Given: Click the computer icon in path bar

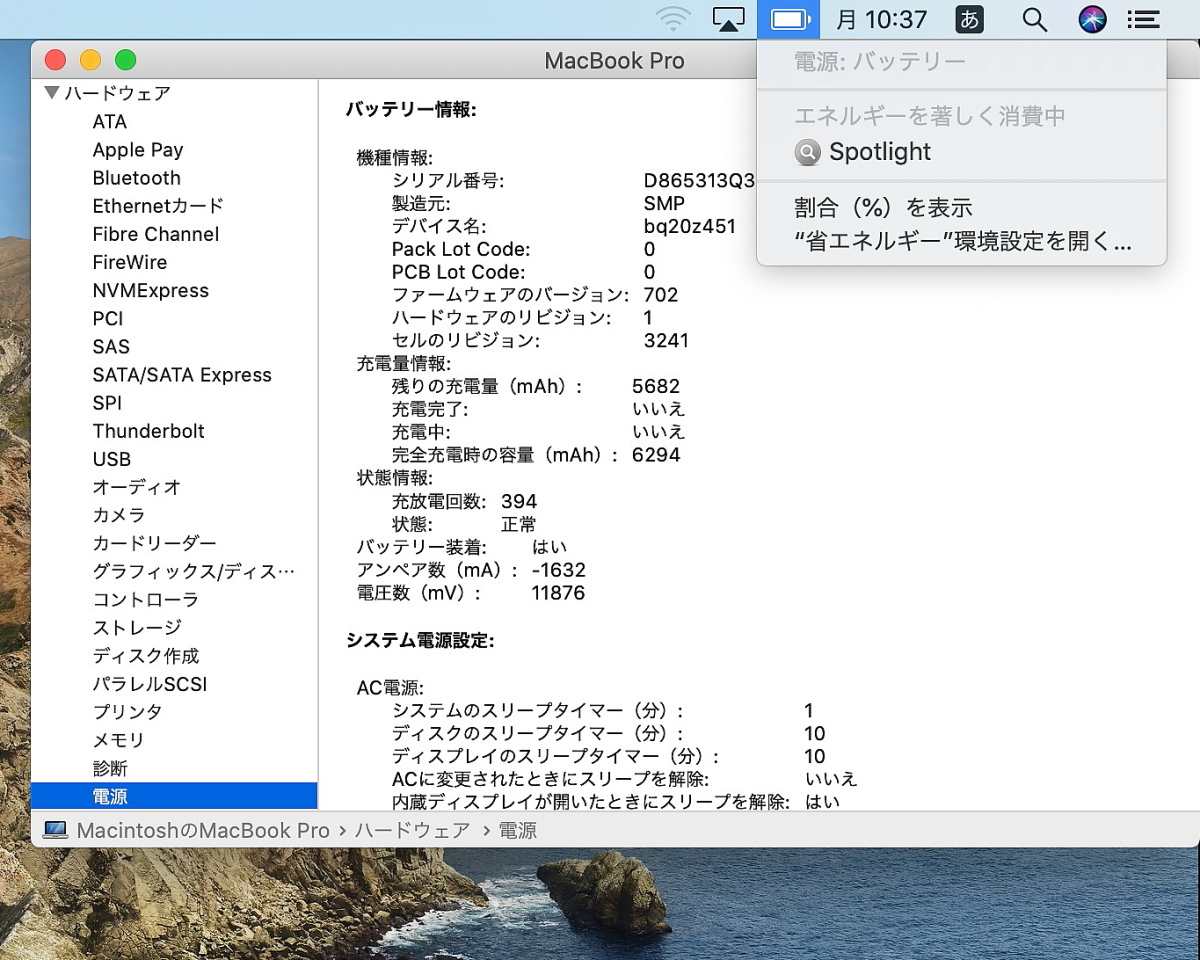Looking at the screenshot, I should [56, 831].
